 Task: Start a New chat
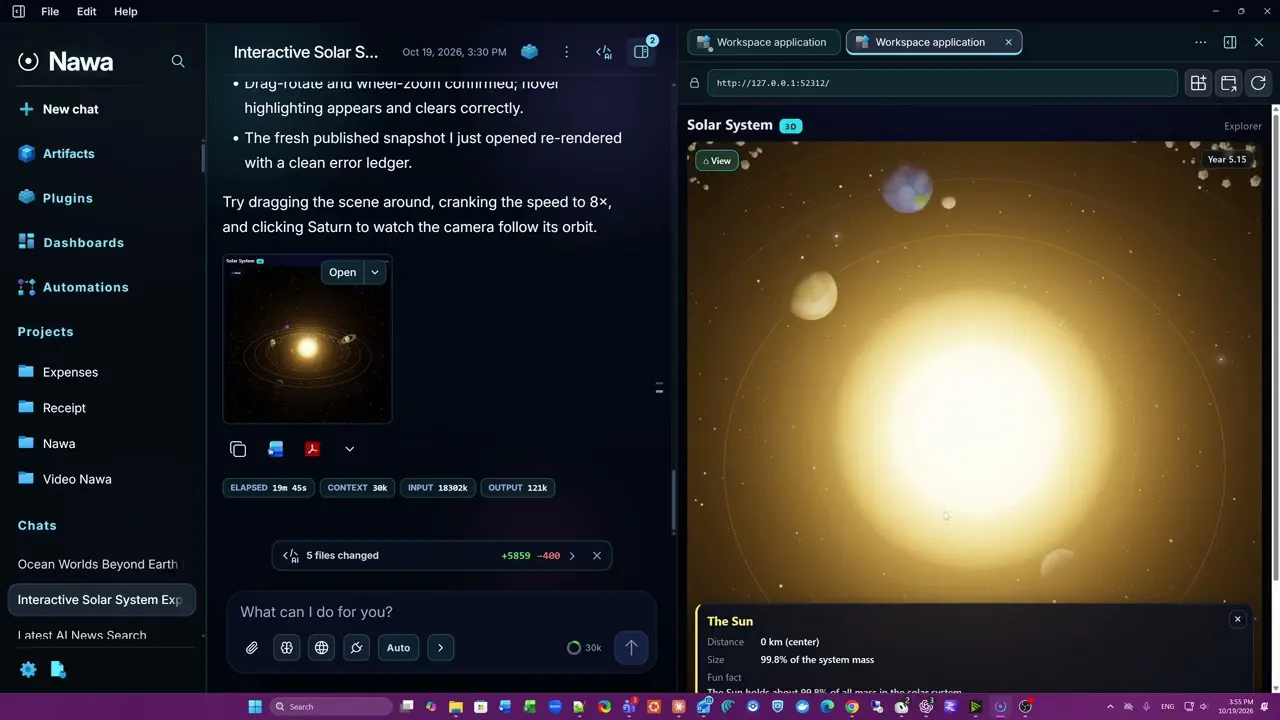[59, 109]
